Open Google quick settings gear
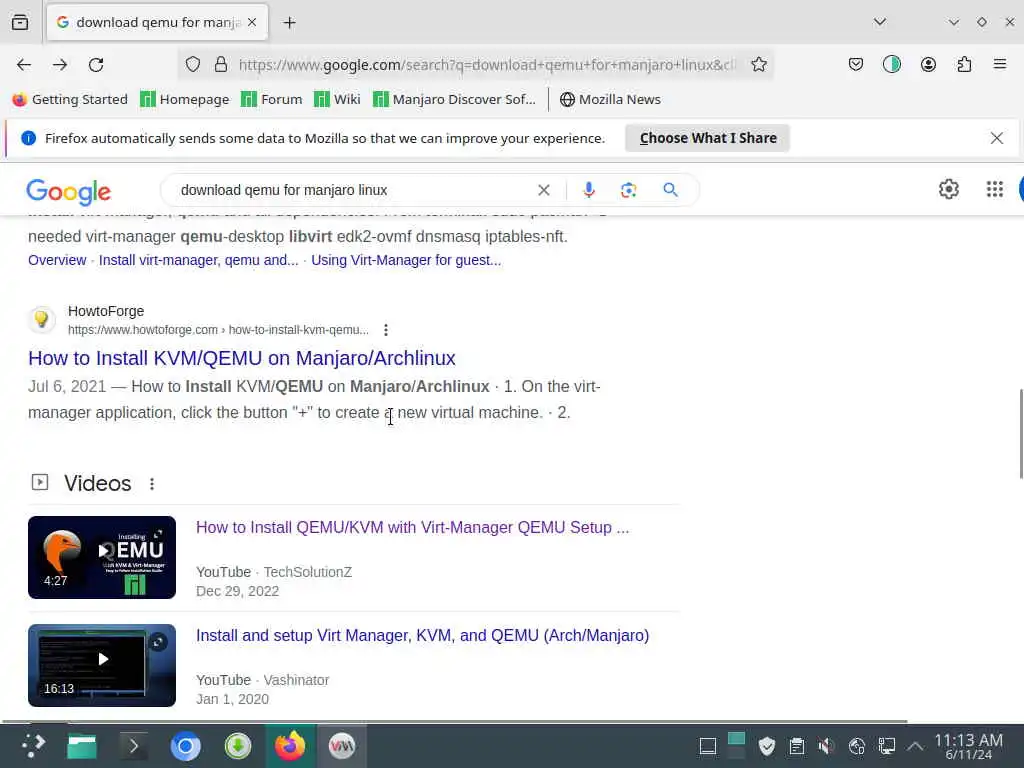Viewport: 1024px width, 768px height. [948, 189]
